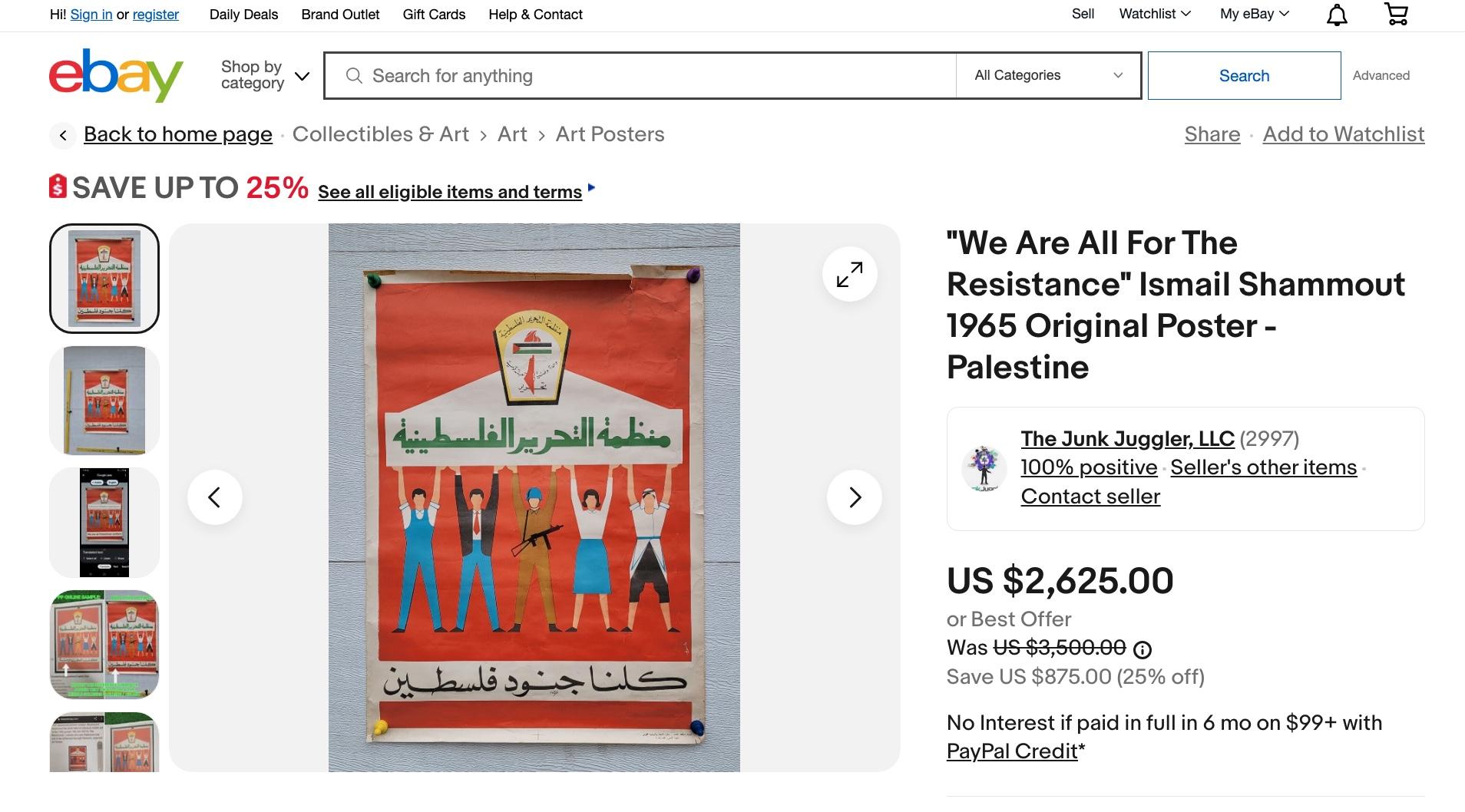Open Daily Deals from the top menu
This screenshot has height=812, width=1465.
click(x=243, y=15)
